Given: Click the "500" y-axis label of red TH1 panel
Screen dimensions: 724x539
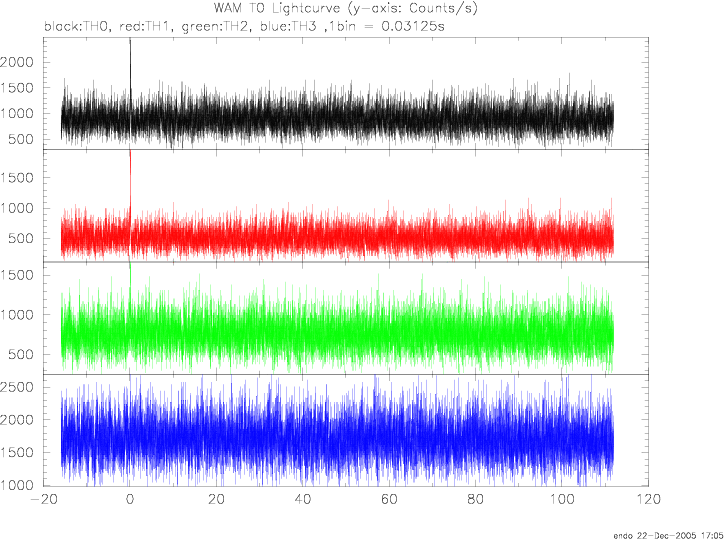Looking at the screenshot, I should 21,239.
